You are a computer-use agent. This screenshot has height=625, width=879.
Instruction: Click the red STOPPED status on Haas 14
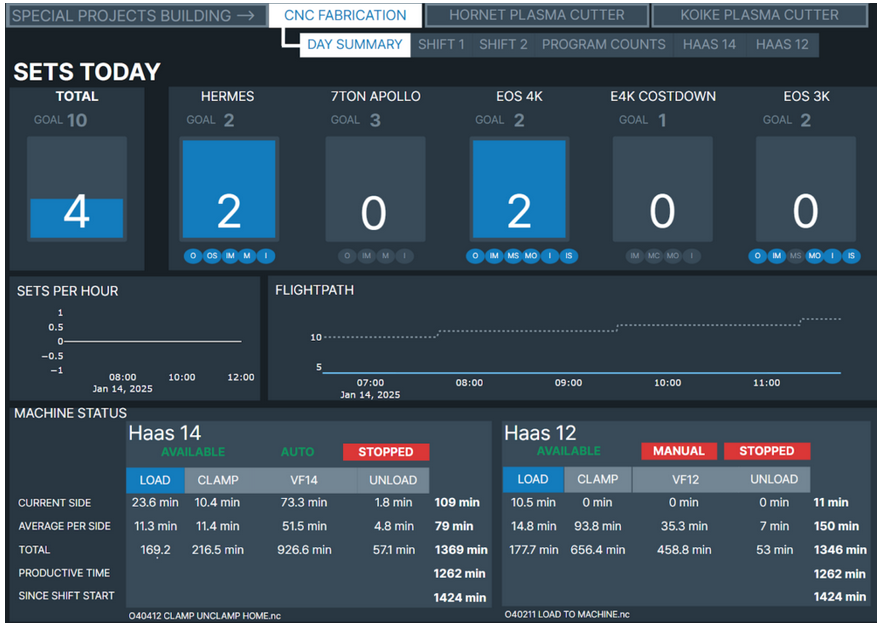tap(386, 452)
